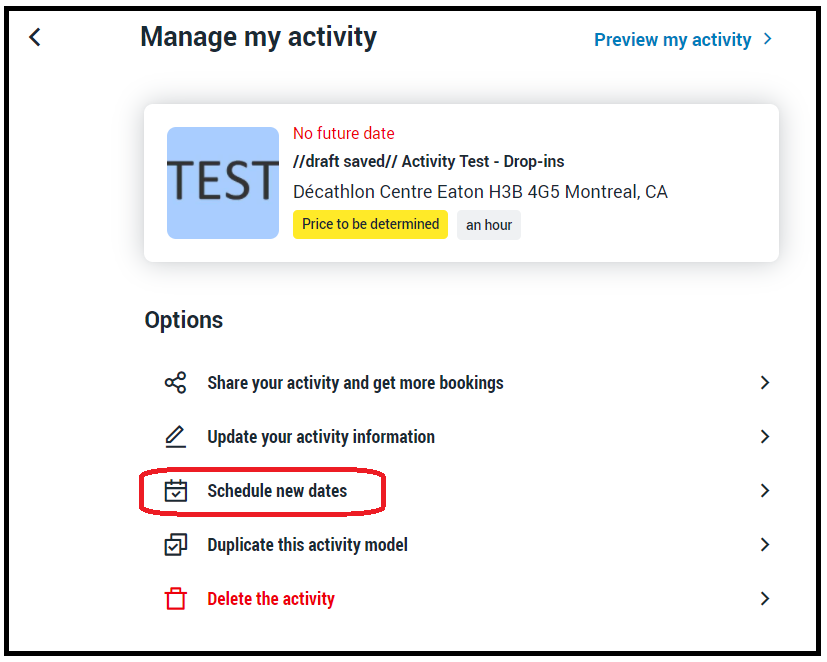Expand the Update your activity information chevron
The image size is (827, 662).
pos(765,437)
